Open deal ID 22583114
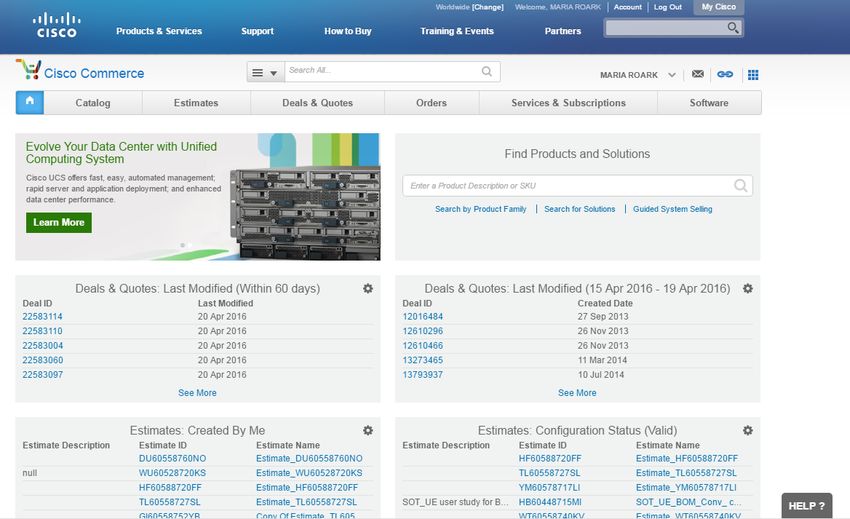Image resolution: width=850 pixels, height=519 pixels. coord(43,316)
